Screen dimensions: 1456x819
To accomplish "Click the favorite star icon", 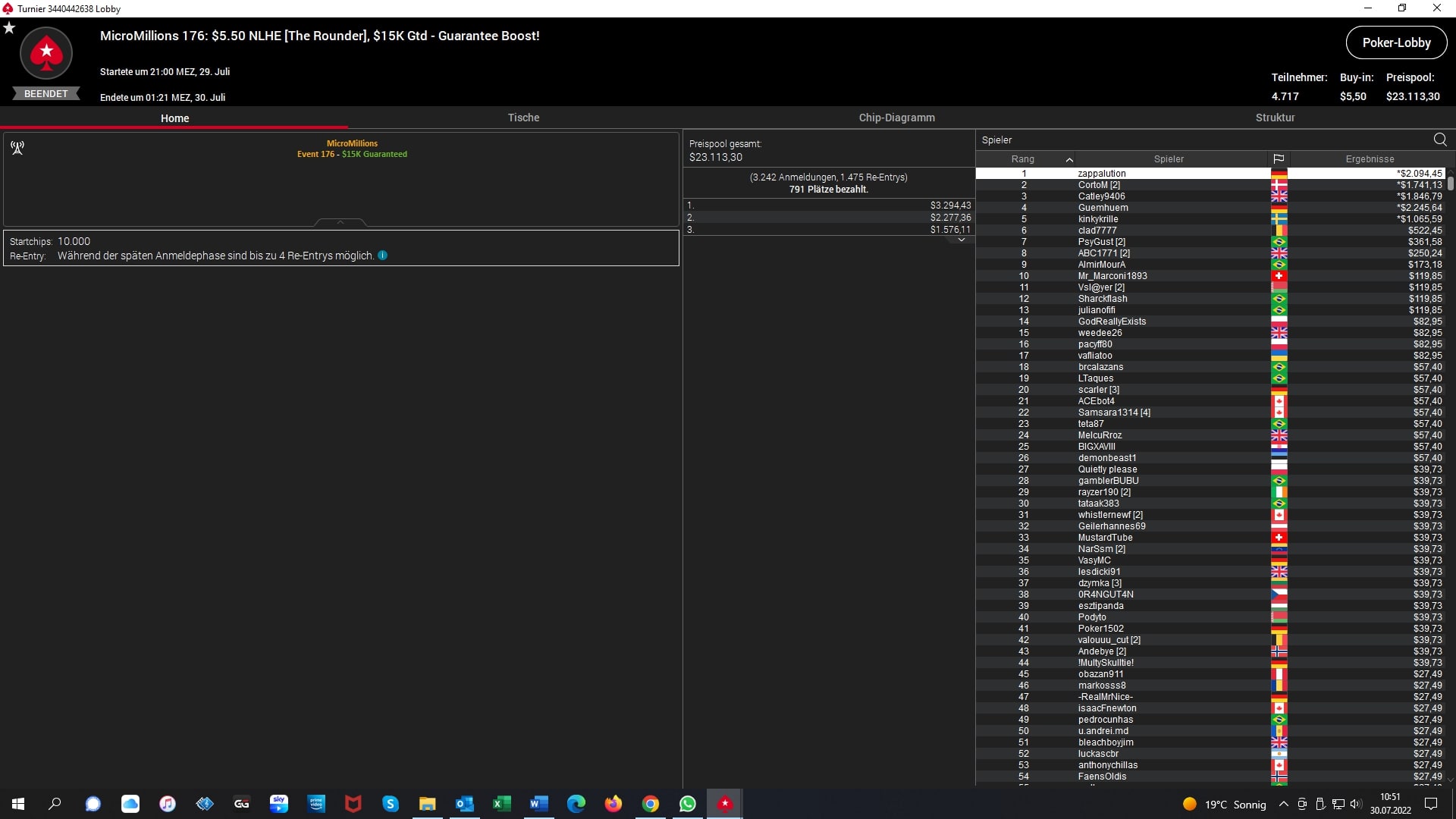I will coord(9,28).
